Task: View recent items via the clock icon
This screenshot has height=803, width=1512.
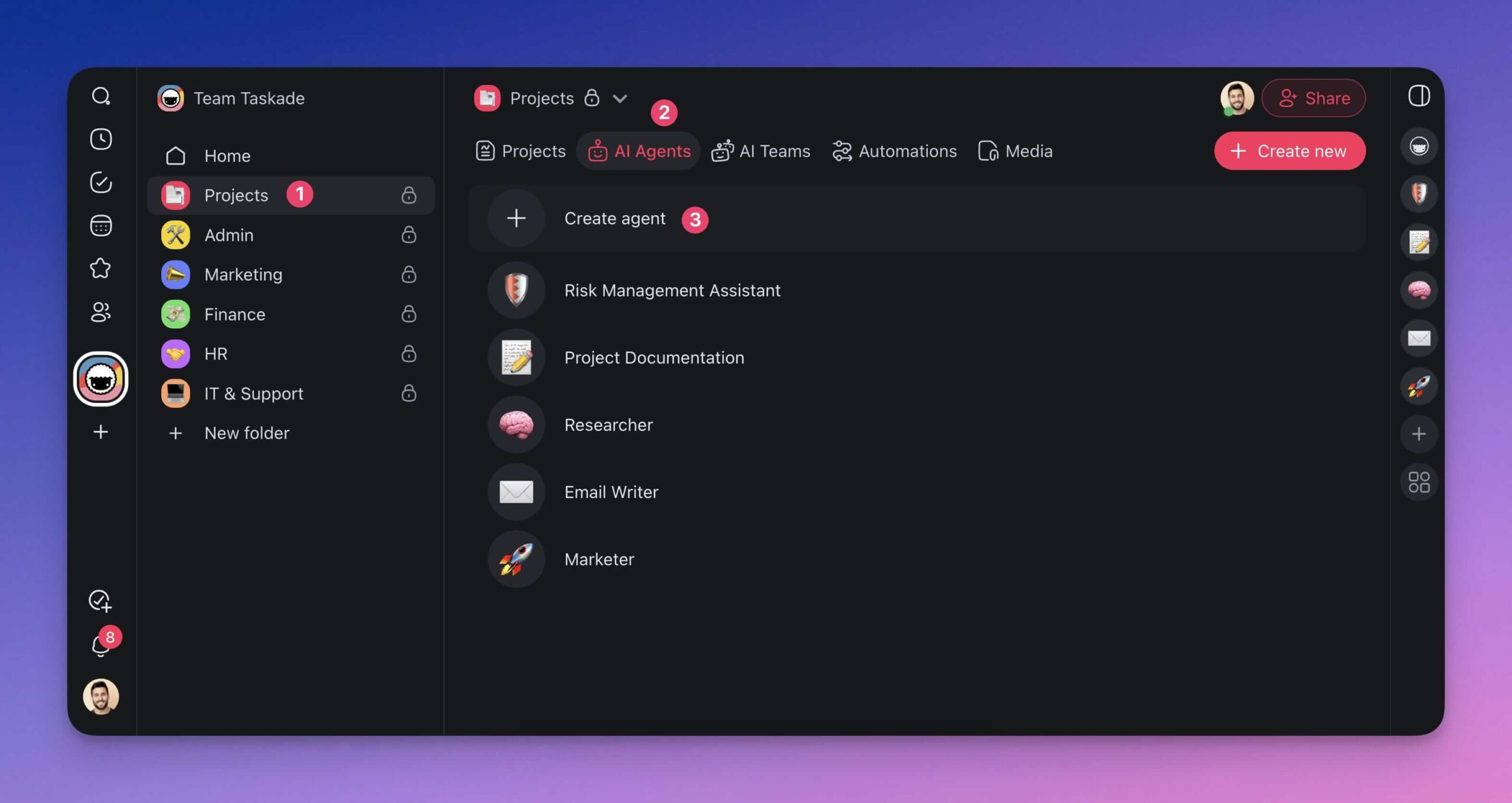Action: point(100,139)
